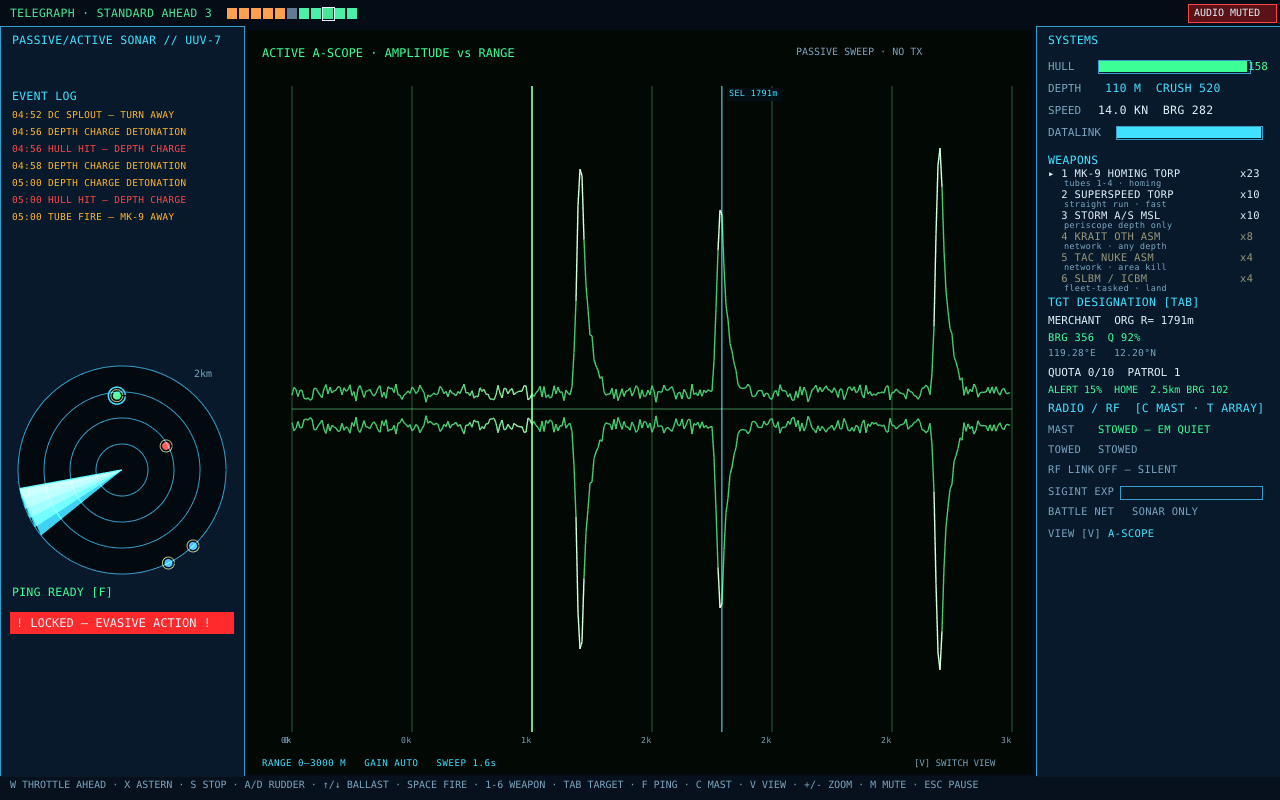Click the red LOCKED – EVASIVE ACTION alert
Viewport: 1280px width, 800px height.
(x=122, y=623)
